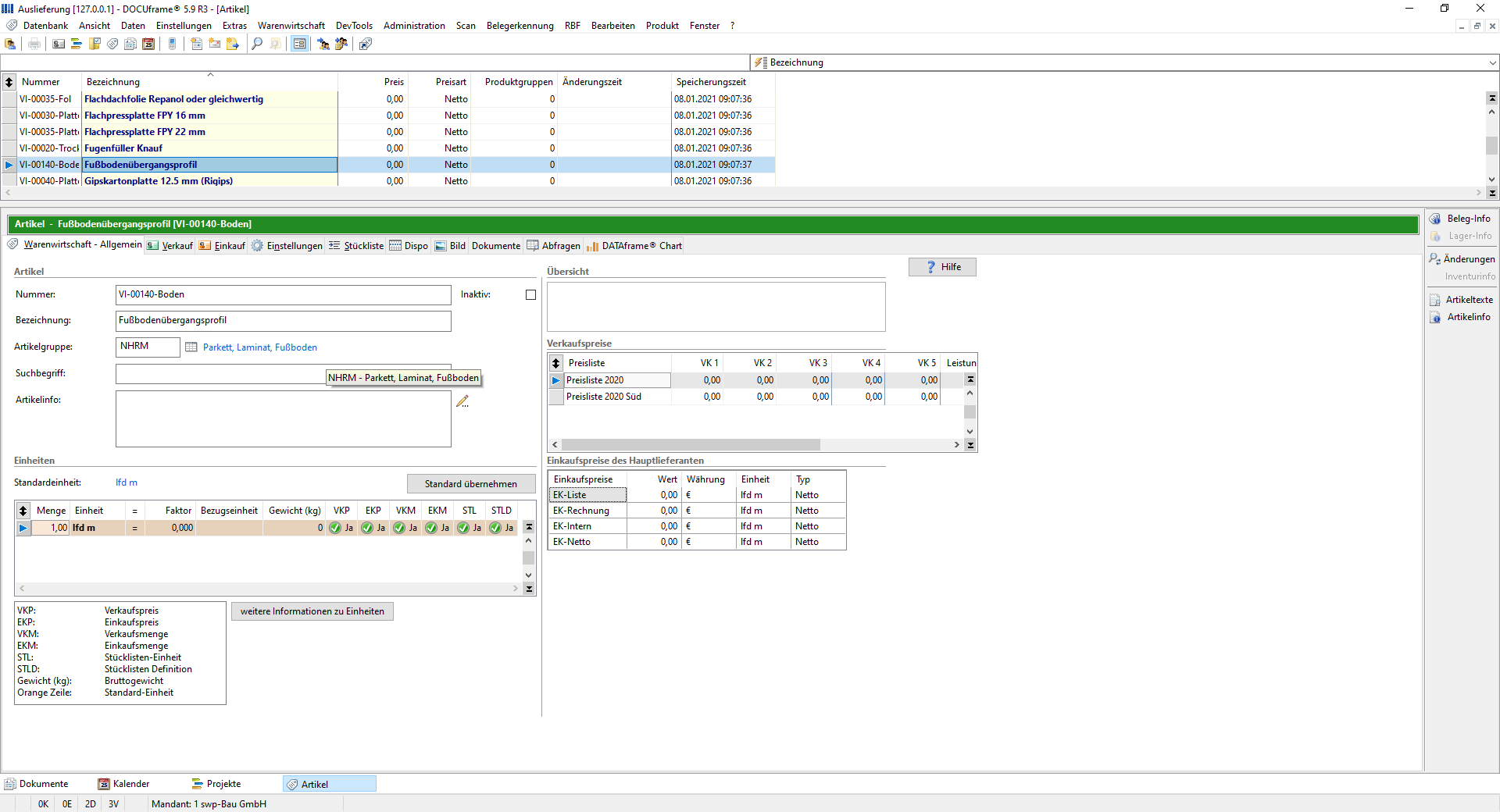1500x812 pixels.
Task: Open the calendar toolbar icon showing 25
Action: [x=148, y=44]
